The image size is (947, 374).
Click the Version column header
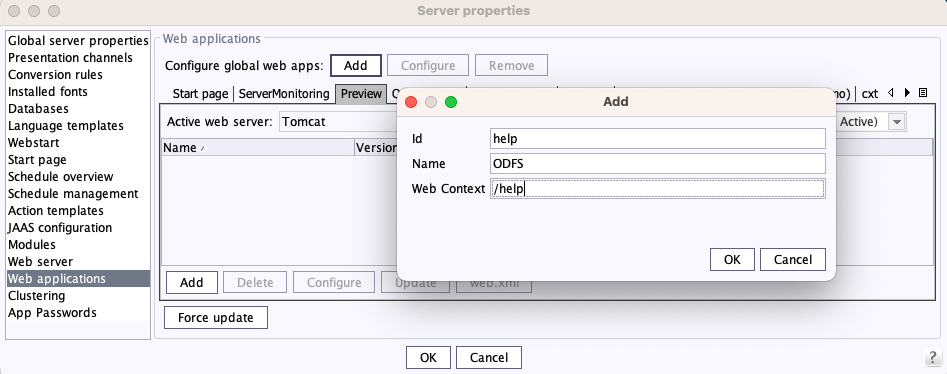(x=376, y=147)
